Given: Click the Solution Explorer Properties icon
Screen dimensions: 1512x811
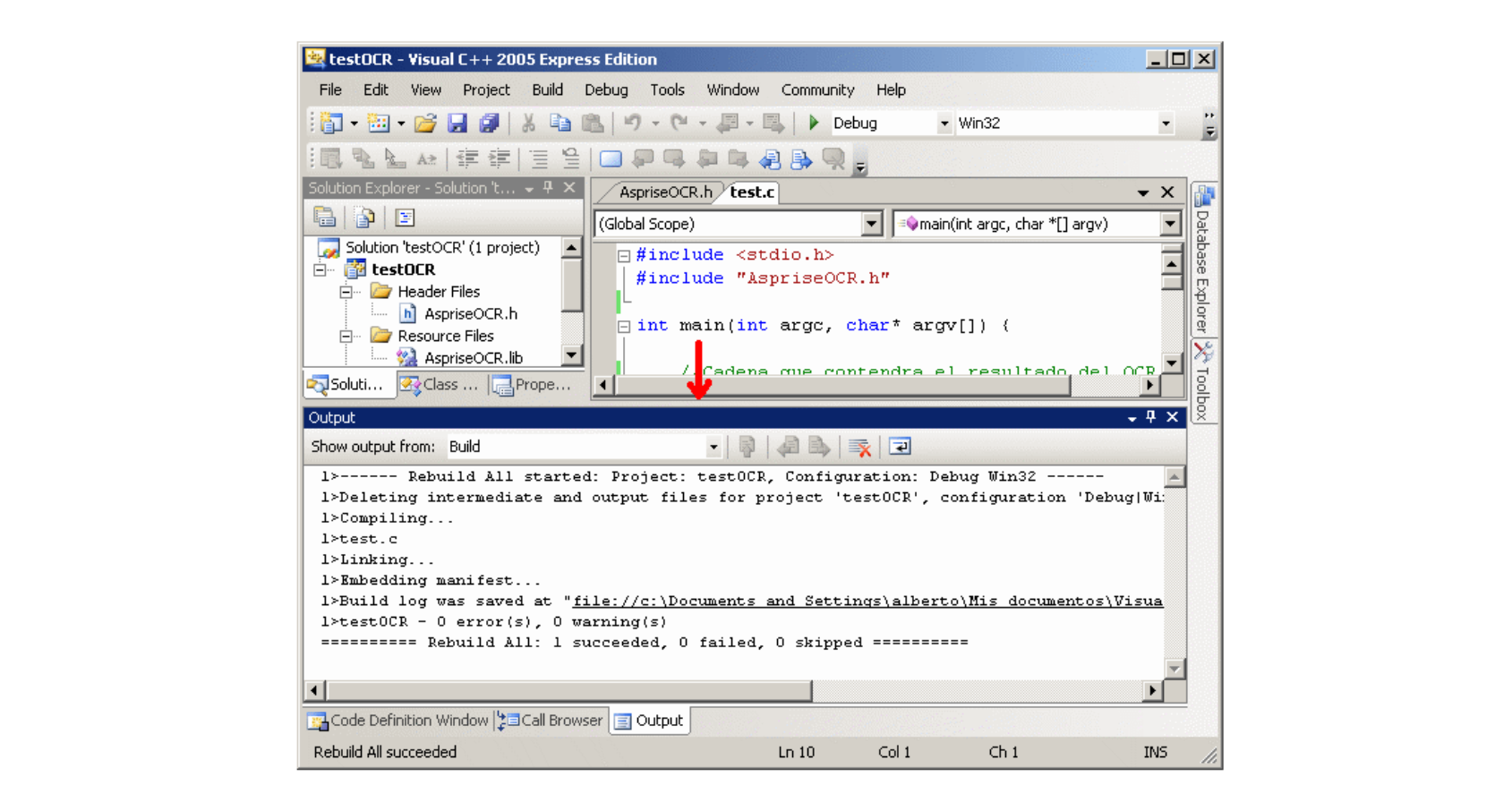Looking at the screenshot, I should click(x=325, y=218).
